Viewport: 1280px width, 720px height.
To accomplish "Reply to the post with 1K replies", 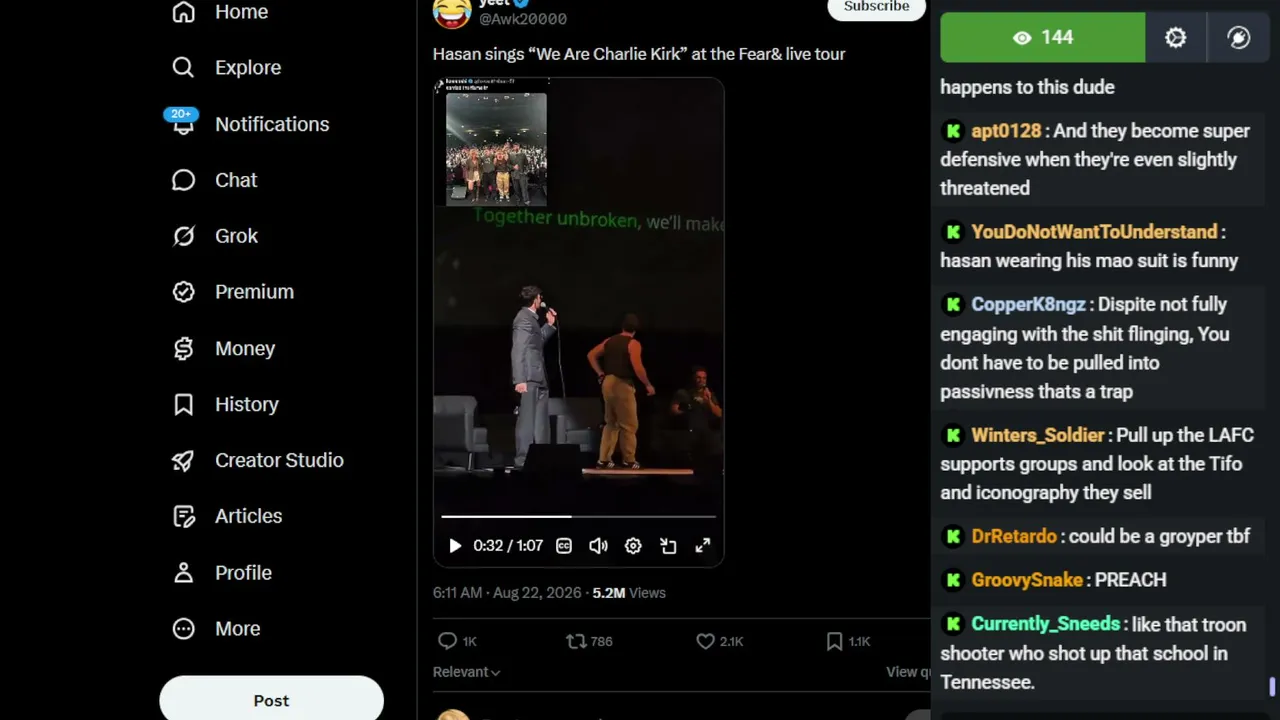I will [457, 641].
